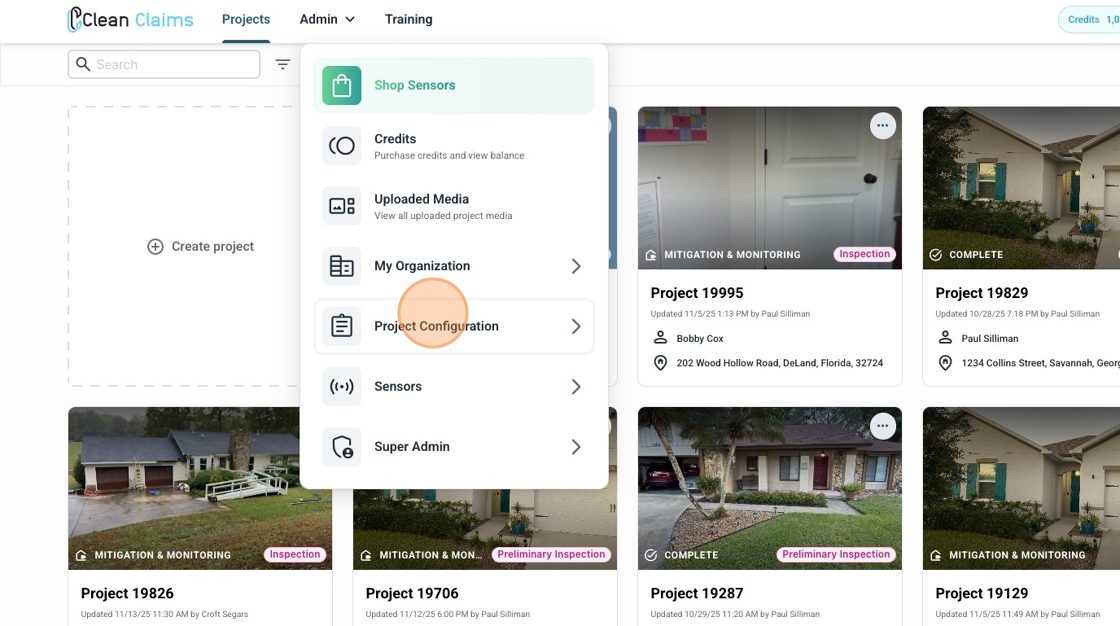Open My Organization submenu
The width and height of the screenshot is (1120, 626).
pyautogui.click(x=454, y=266)
